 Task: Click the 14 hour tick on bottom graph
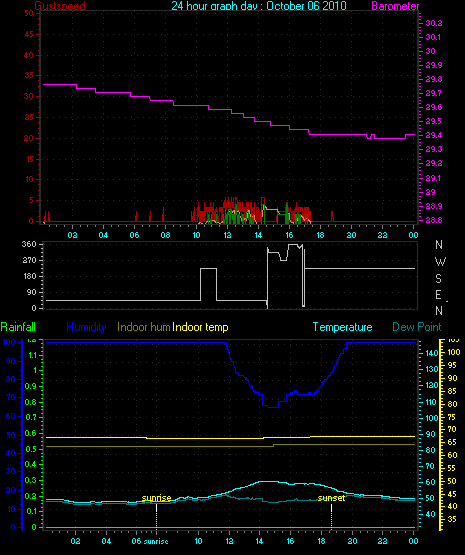click(x=259, y=541)
